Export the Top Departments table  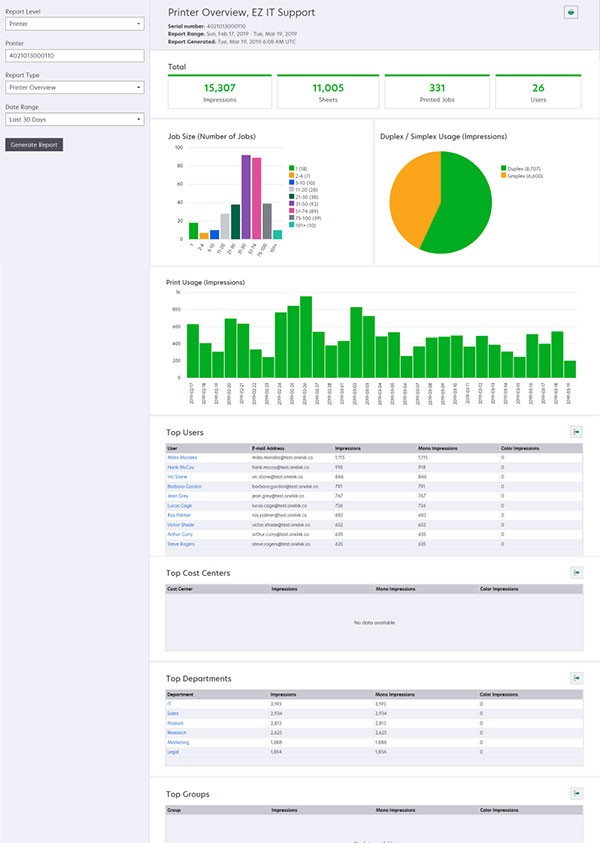point(576,677)
